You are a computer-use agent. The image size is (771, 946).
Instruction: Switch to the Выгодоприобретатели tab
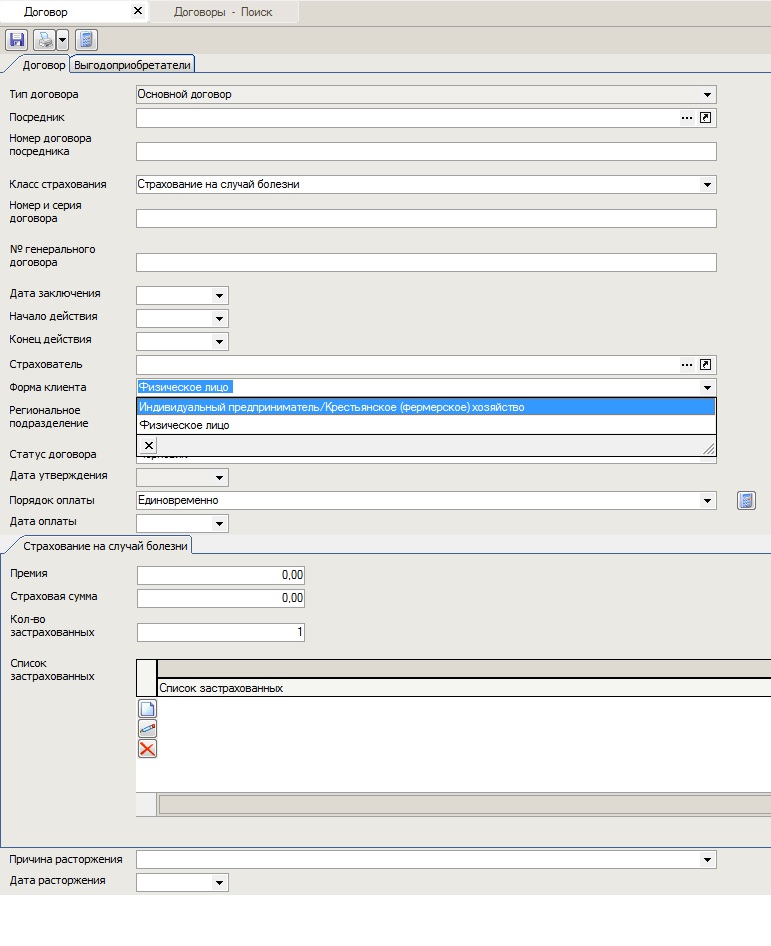(133, 65)
